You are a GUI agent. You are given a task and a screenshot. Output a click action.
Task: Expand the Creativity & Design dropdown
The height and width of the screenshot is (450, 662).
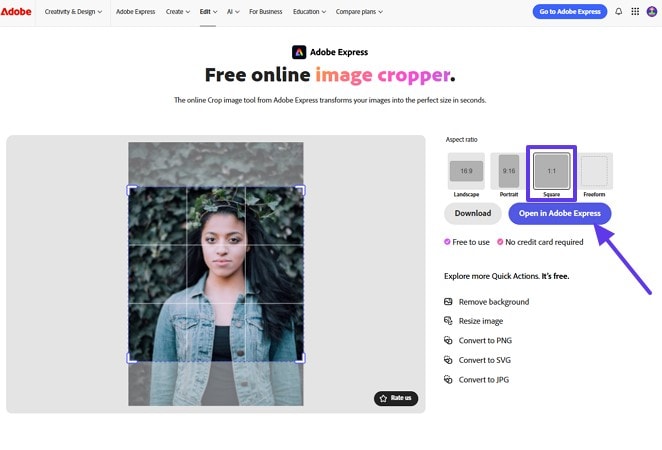point(73,12)
